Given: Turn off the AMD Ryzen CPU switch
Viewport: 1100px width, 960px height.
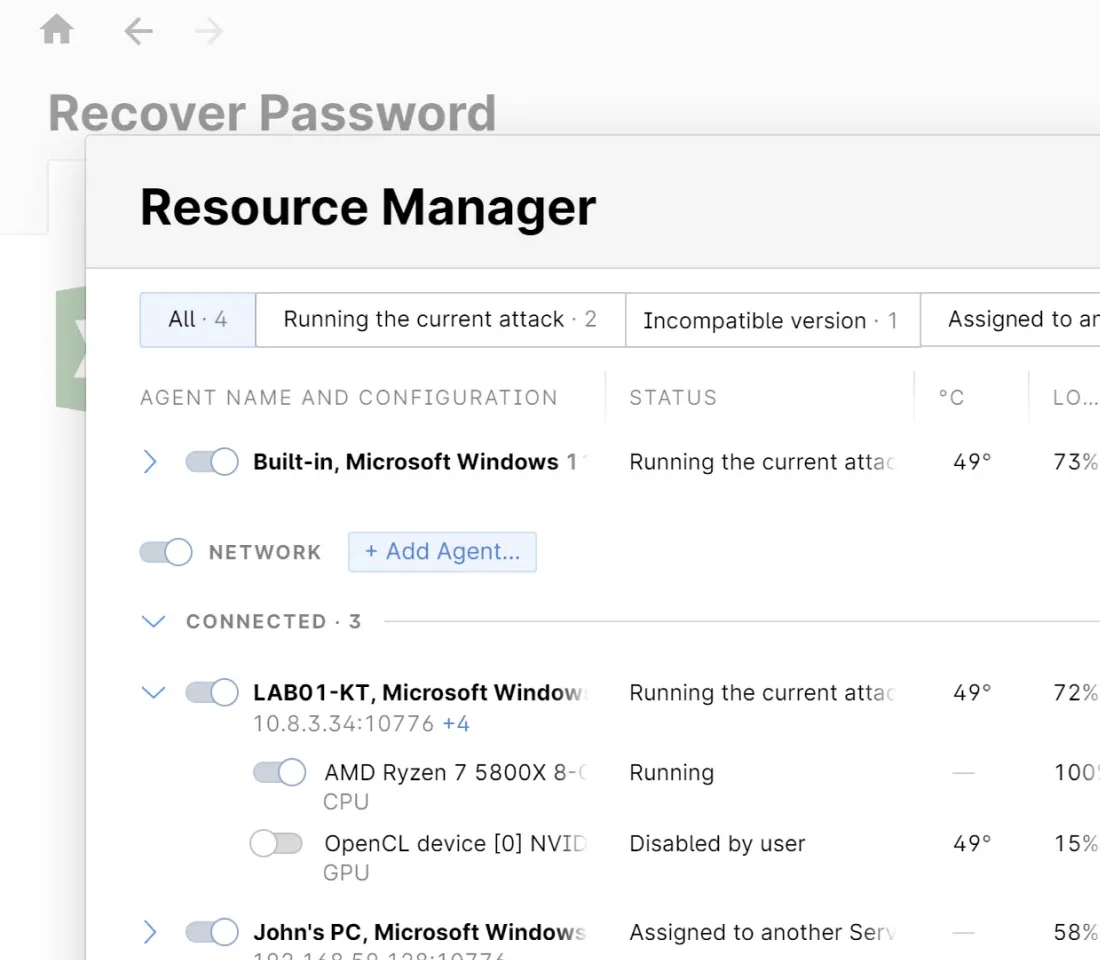Looking at the screenshot, I should point(279,773).
